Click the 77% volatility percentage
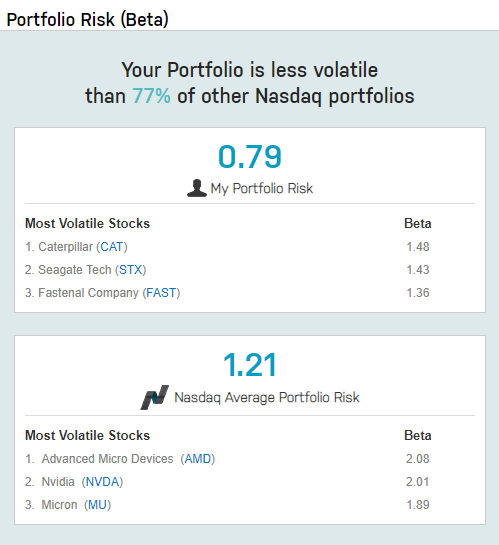 coord(152,96)
